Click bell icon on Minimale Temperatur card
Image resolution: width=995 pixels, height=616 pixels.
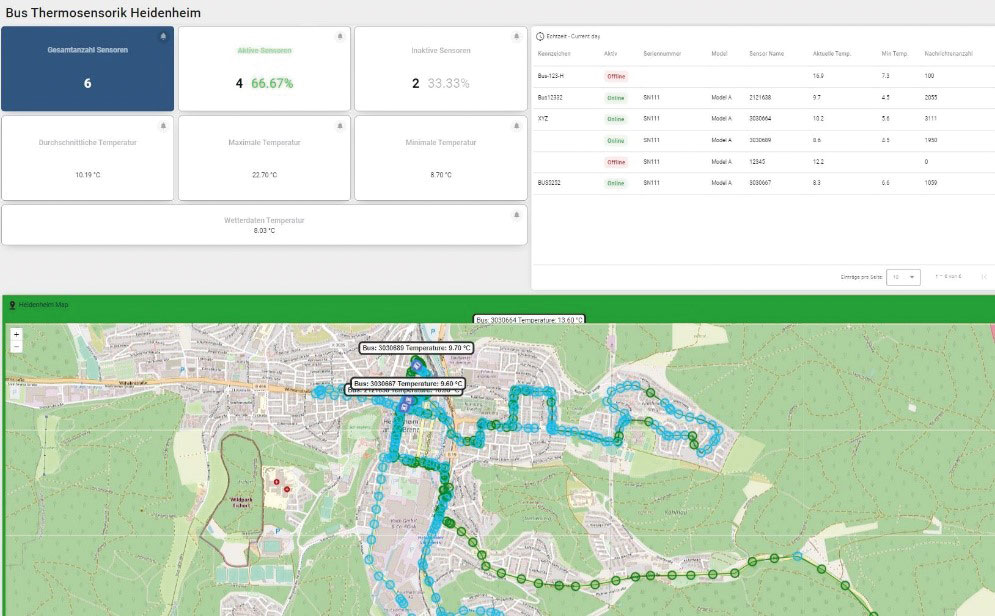516,126
